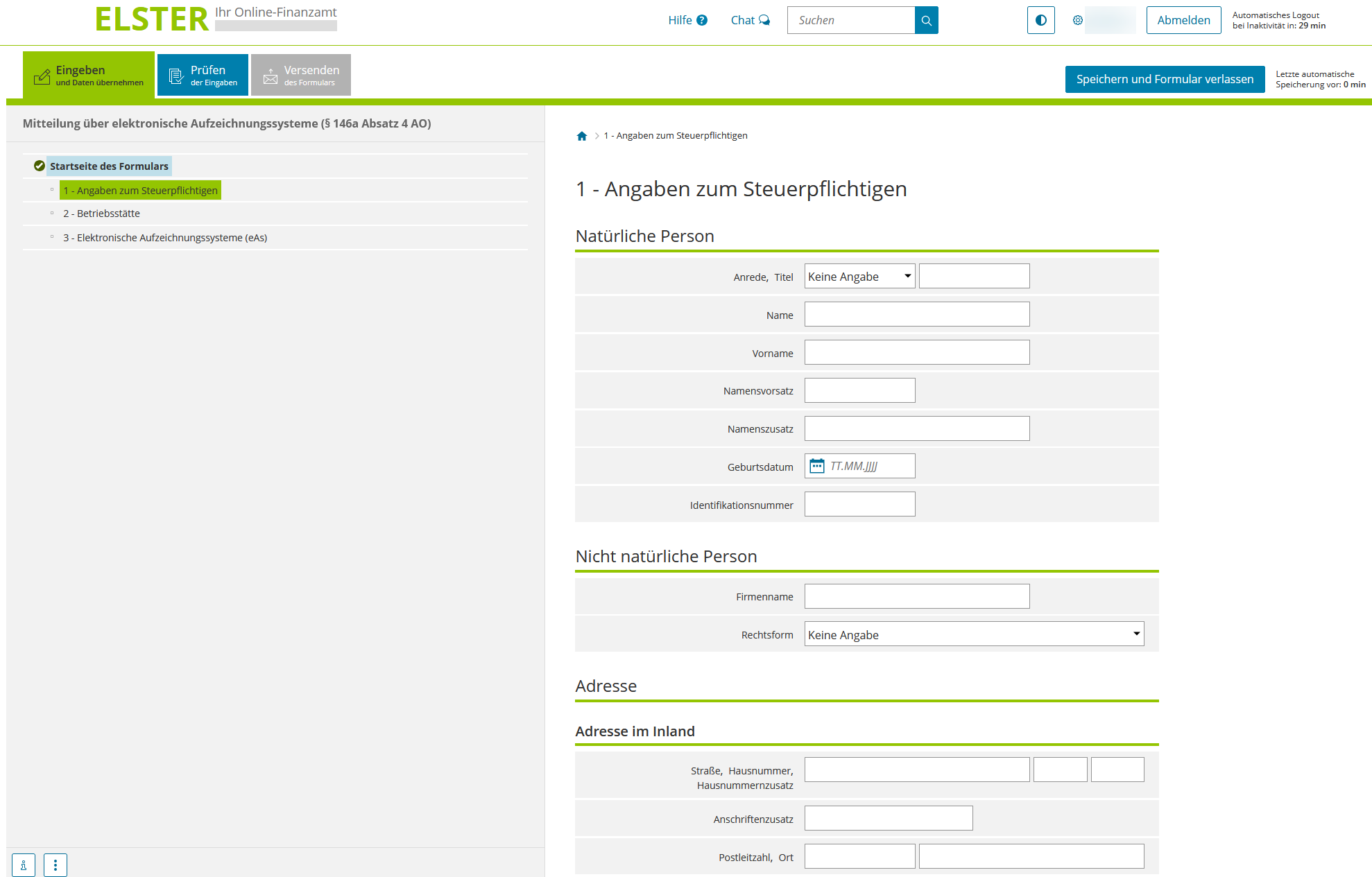Open 3 - Elektronische Aufzeichnungssysteme section

click(x=165, y=238)
